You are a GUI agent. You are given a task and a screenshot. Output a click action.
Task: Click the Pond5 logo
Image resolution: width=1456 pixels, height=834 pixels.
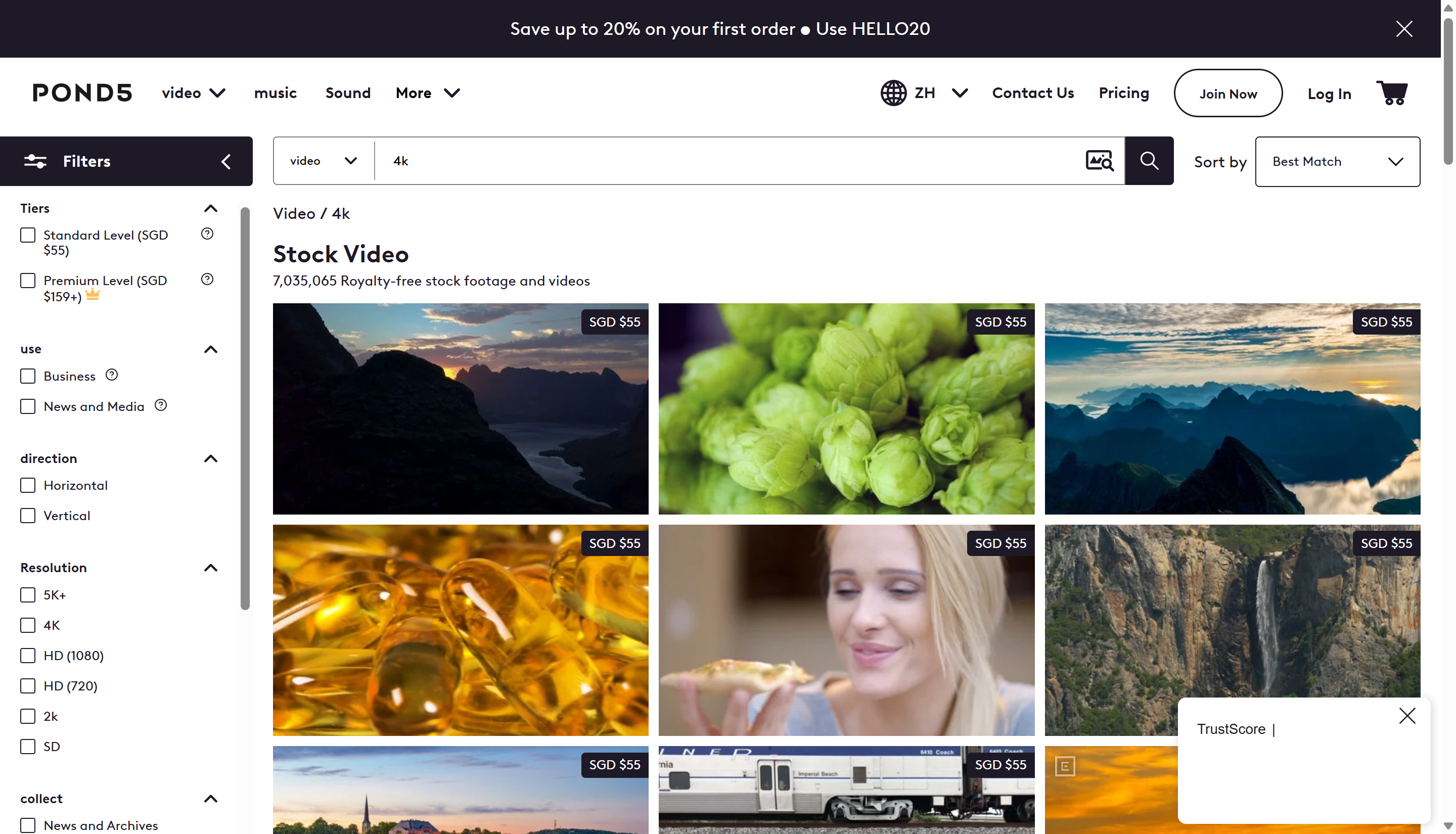click(82, 93)
